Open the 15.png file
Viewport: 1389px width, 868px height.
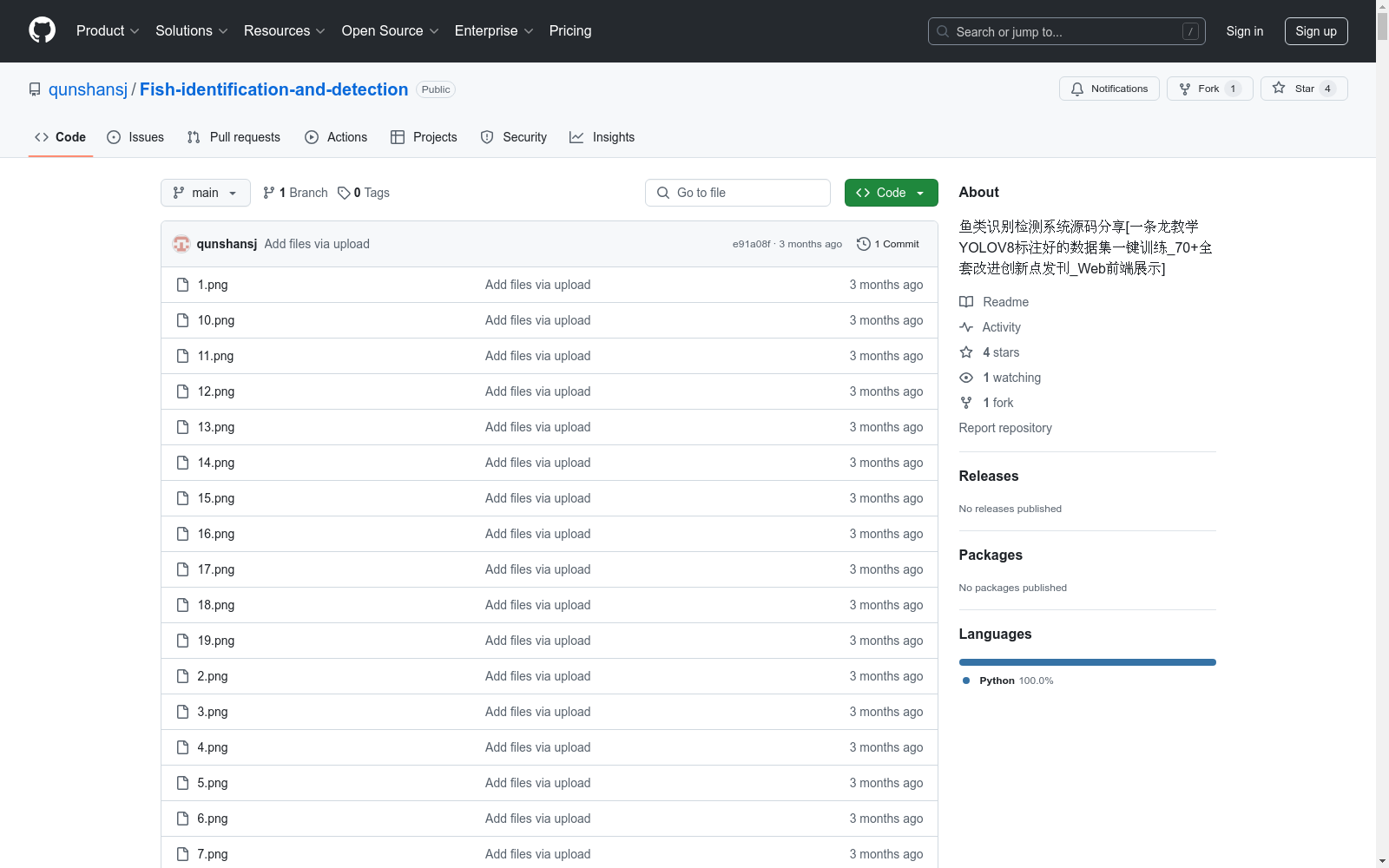[x=215, y=498]
